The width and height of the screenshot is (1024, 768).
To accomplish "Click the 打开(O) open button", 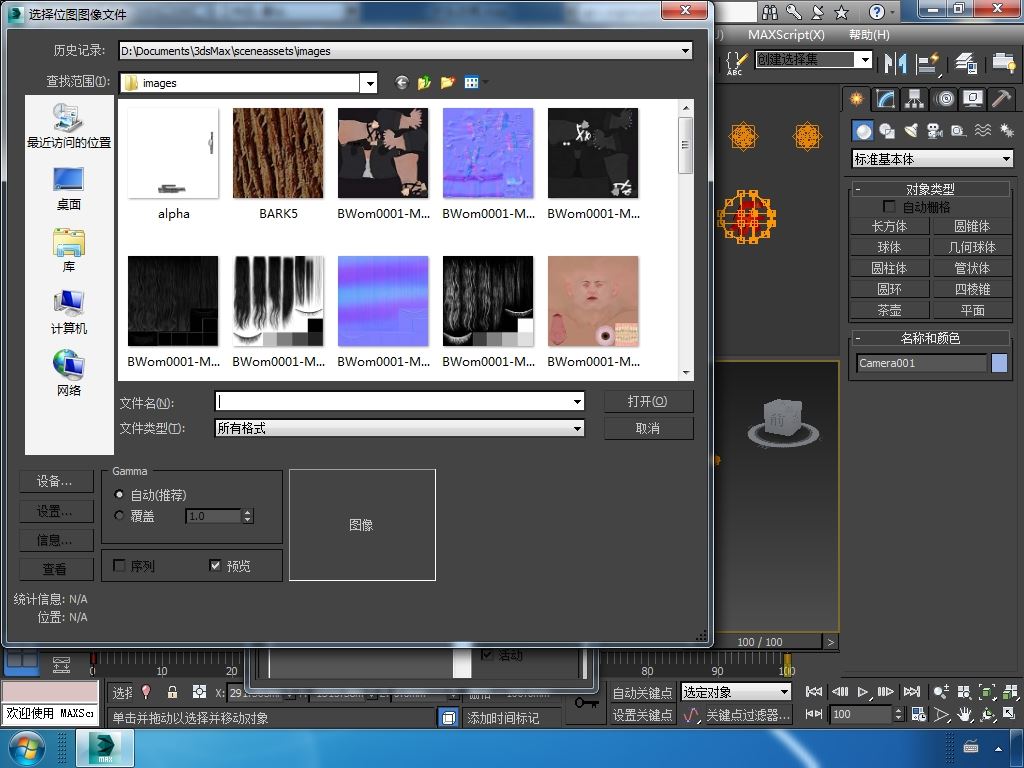I will (x=648, y=401).
